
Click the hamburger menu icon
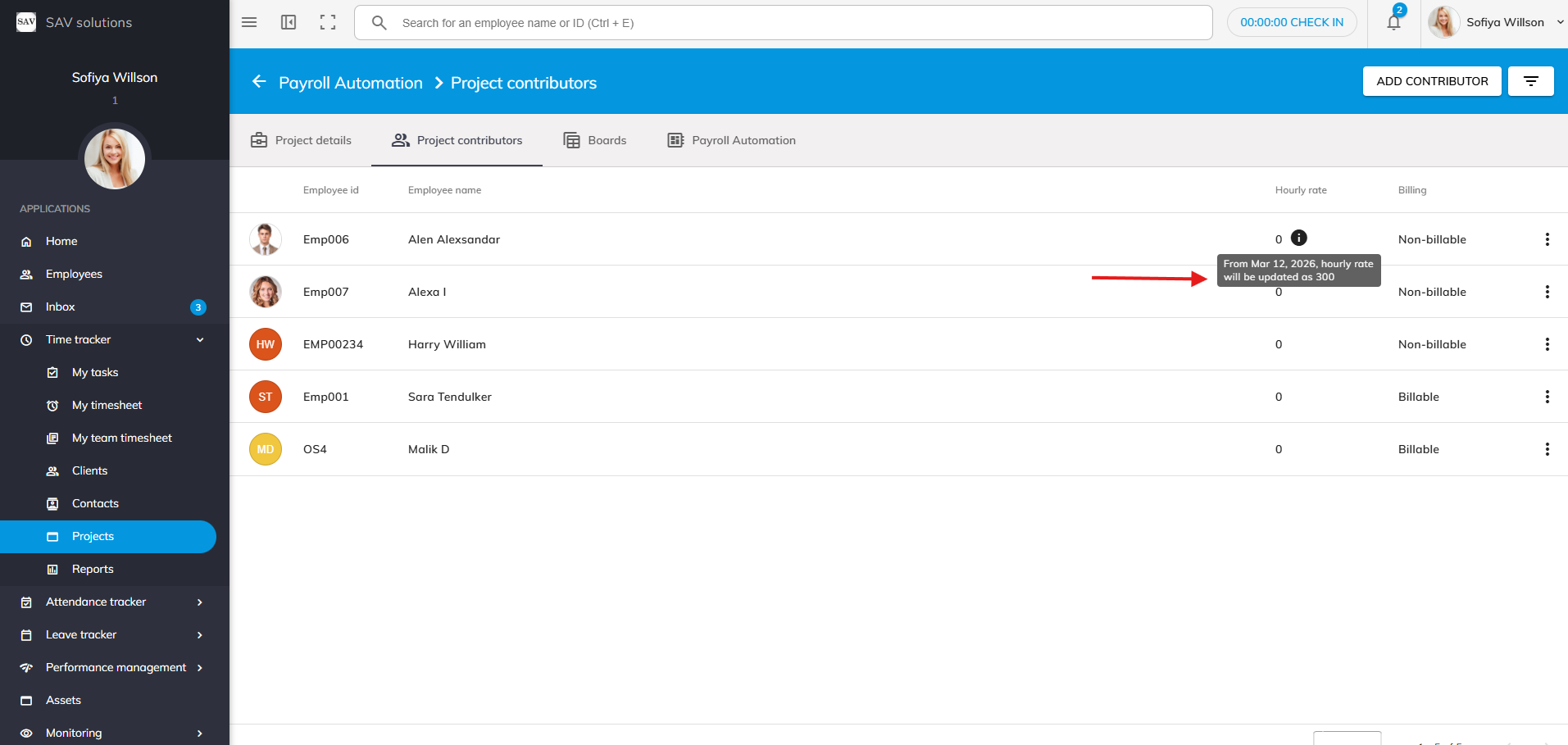[x=249, y=22]
